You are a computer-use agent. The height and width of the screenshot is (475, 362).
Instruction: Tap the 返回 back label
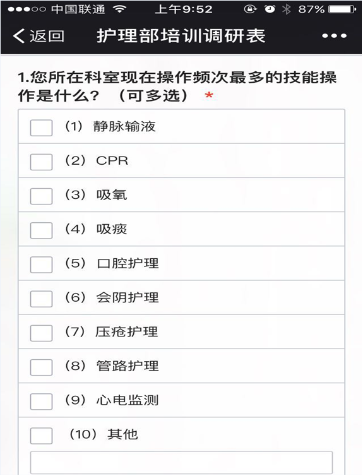47,36
